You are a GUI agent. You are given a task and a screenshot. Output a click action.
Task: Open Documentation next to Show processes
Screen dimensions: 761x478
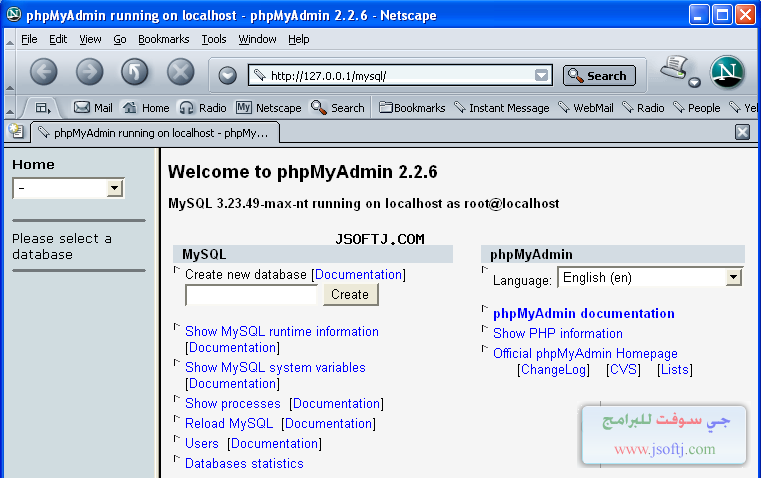336,403
